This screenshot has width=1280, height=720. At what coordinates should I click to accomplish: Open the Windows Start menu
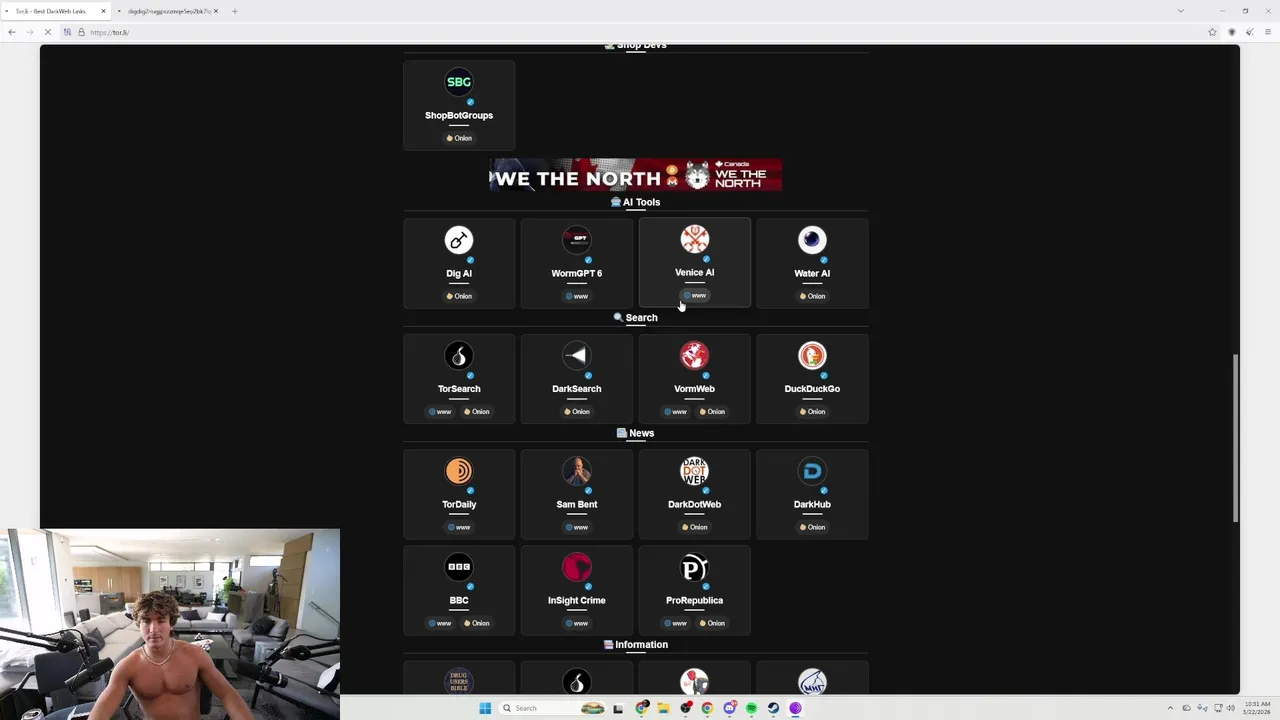pyautogui.click(x=485, y=708)
